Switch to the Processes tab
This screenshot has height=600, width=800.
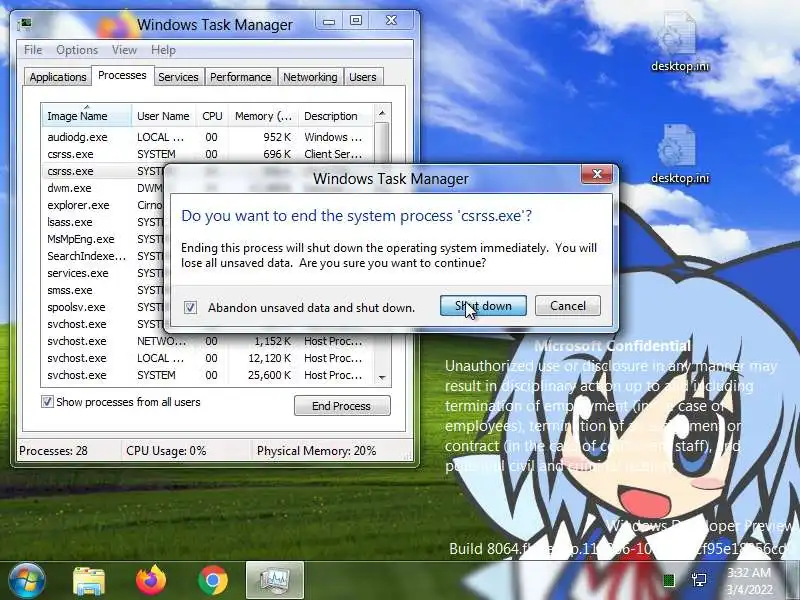coord(122,76)
